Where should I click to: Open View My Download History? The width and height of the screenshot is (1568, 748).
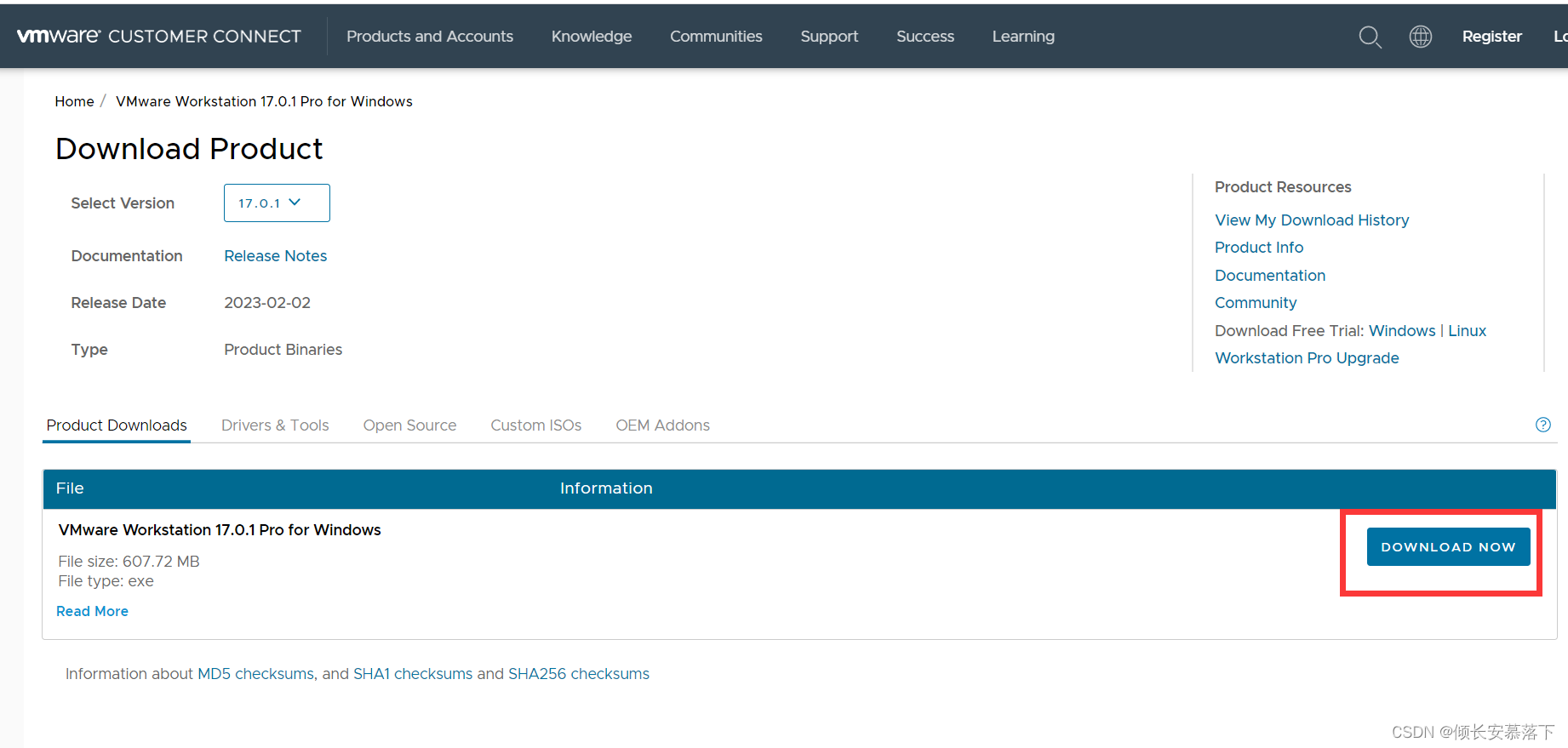tap(1312, 220)
